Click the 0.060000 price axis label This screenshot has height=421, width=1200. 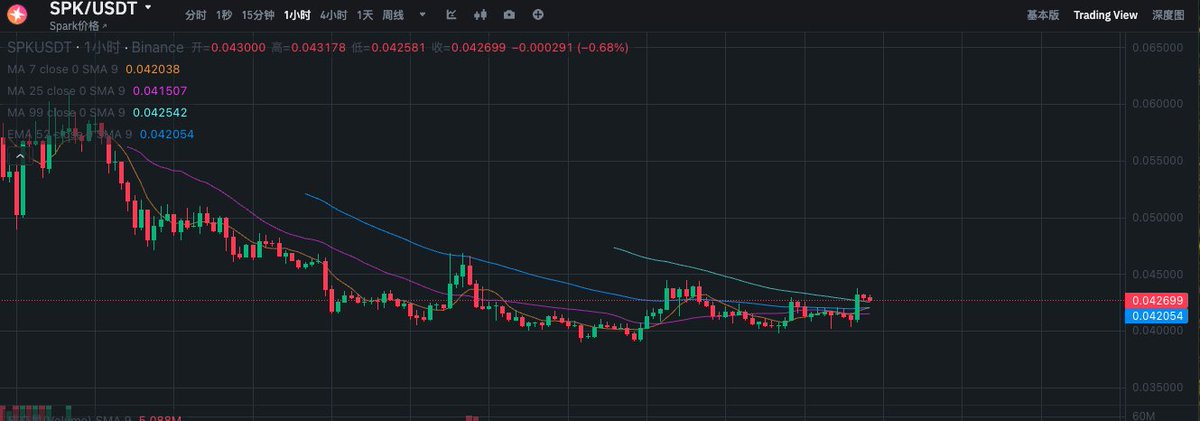pyautogui.click(x=1156, y=104)
